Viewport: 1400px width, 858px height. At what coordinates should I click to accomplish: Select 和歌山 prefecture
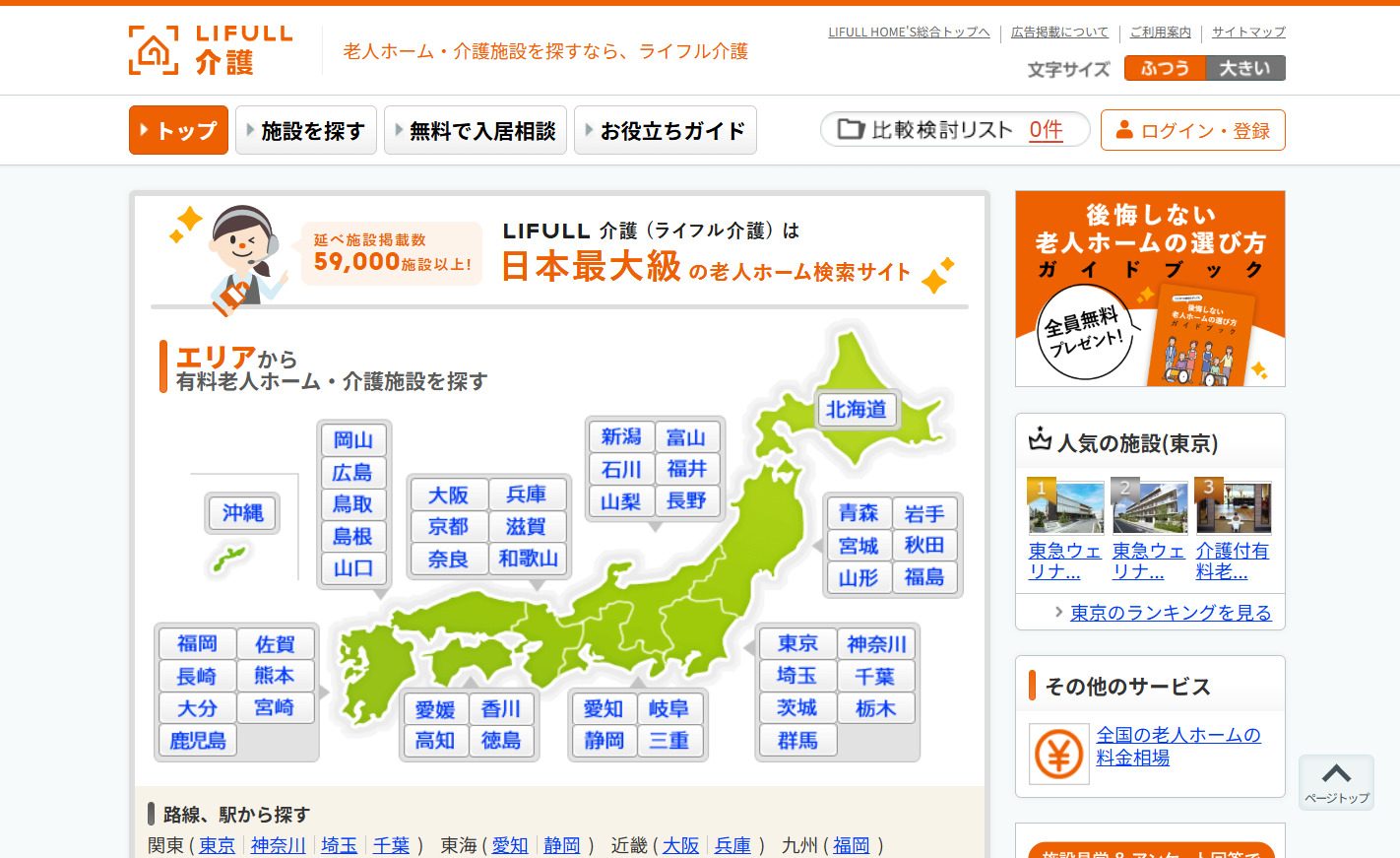[x=528, y=559]
